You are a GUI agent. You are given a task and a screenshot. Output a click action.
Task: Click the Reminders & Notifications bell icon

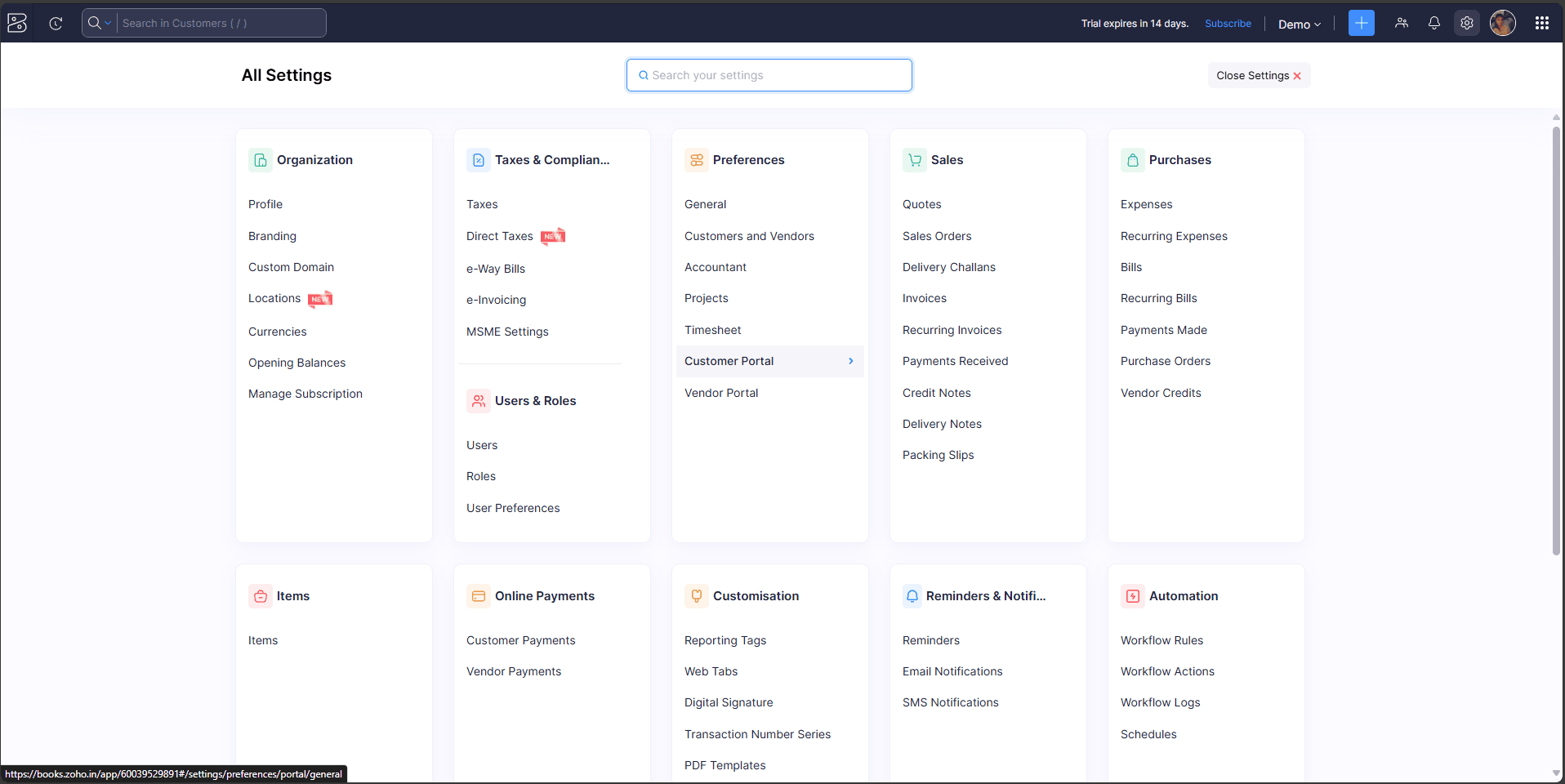(x=912, y=596)
